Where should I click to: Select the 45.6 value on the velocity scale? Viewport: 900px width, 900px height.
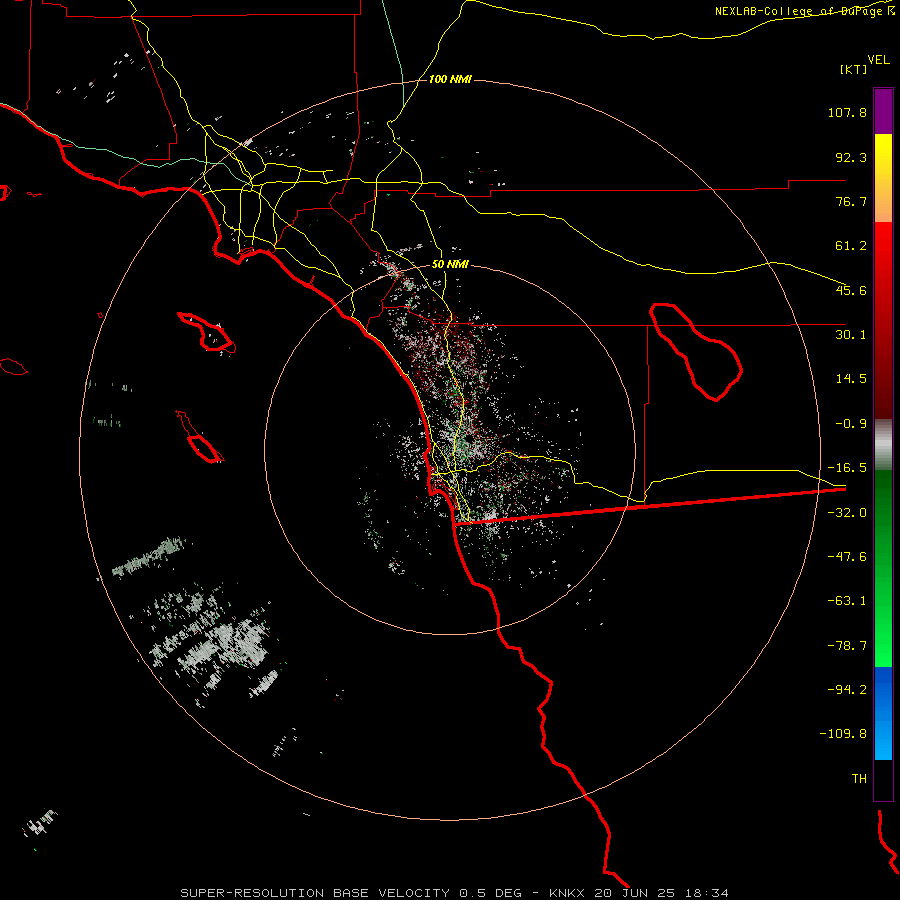click(x=851, y=290)
